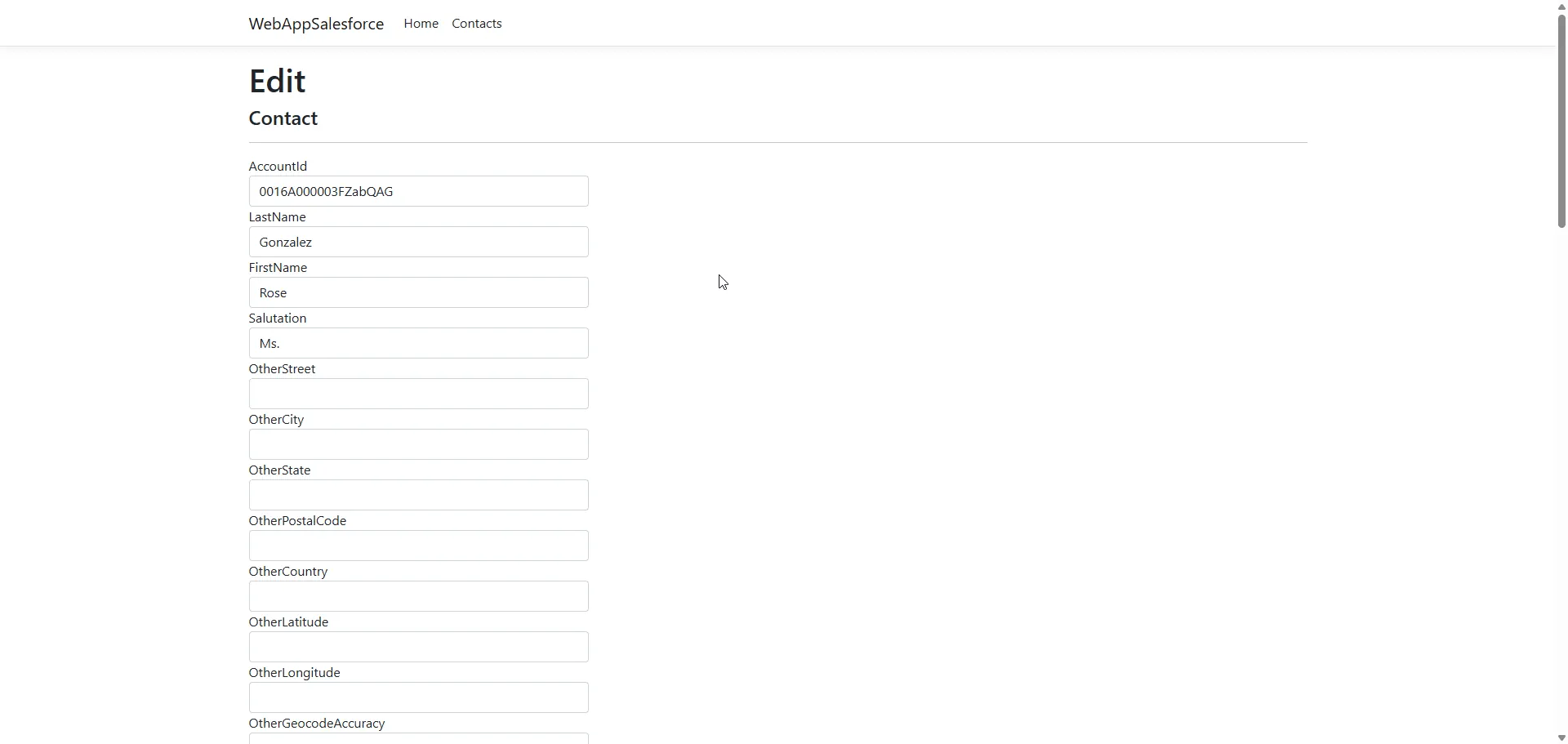Click the scrollbar down arrow

[x=1561, y=737]
